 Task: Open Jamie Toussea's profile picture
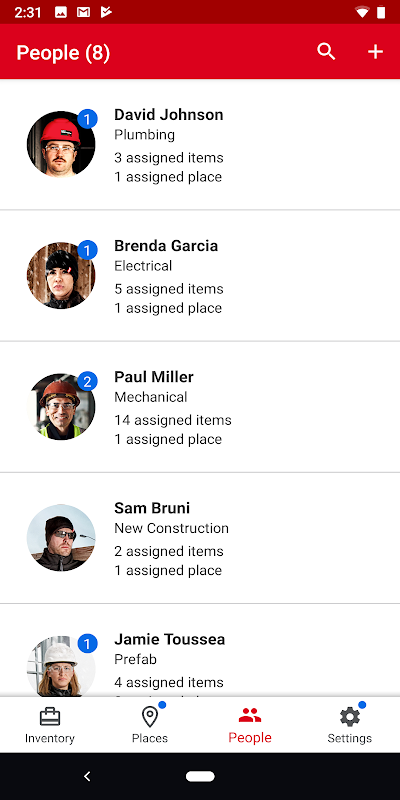(x=61, y=666)
